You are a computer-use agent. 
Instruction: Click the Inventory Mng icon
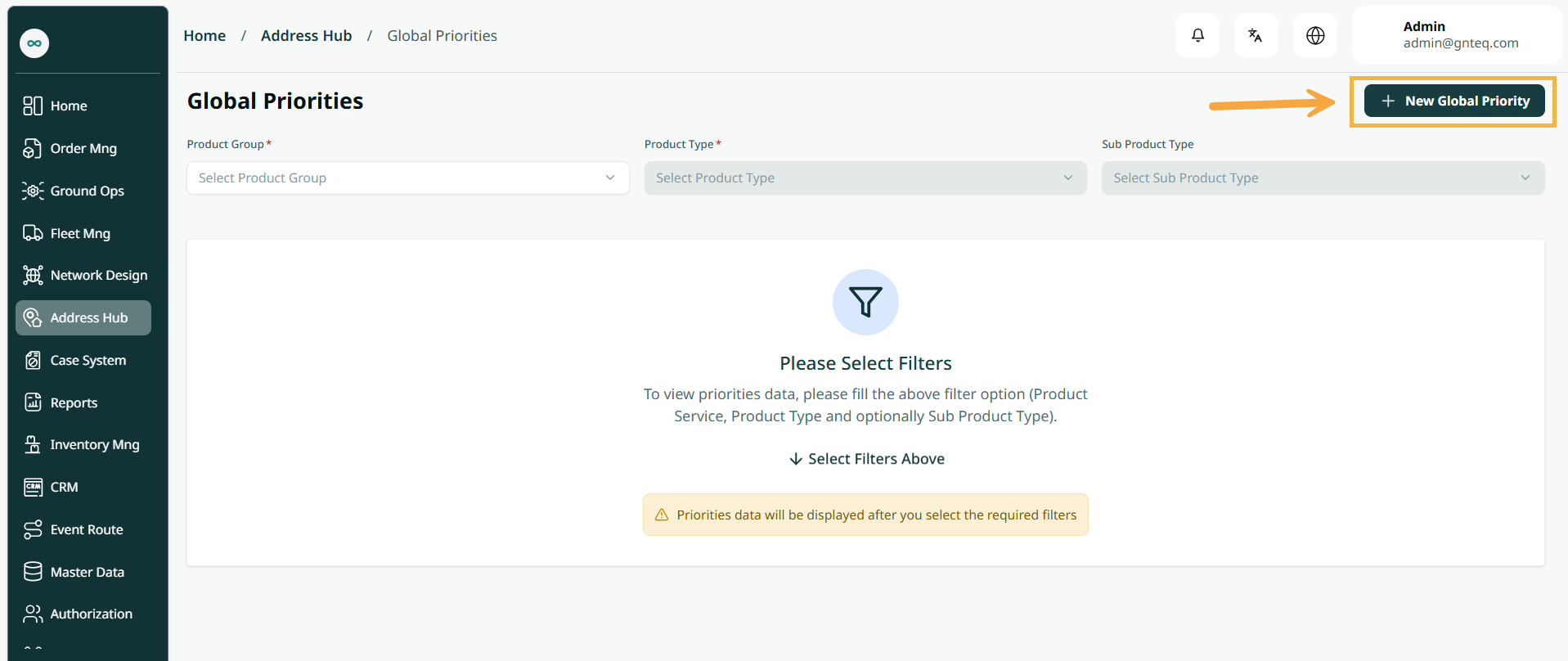pyautogui.click(x=33, y=444)
